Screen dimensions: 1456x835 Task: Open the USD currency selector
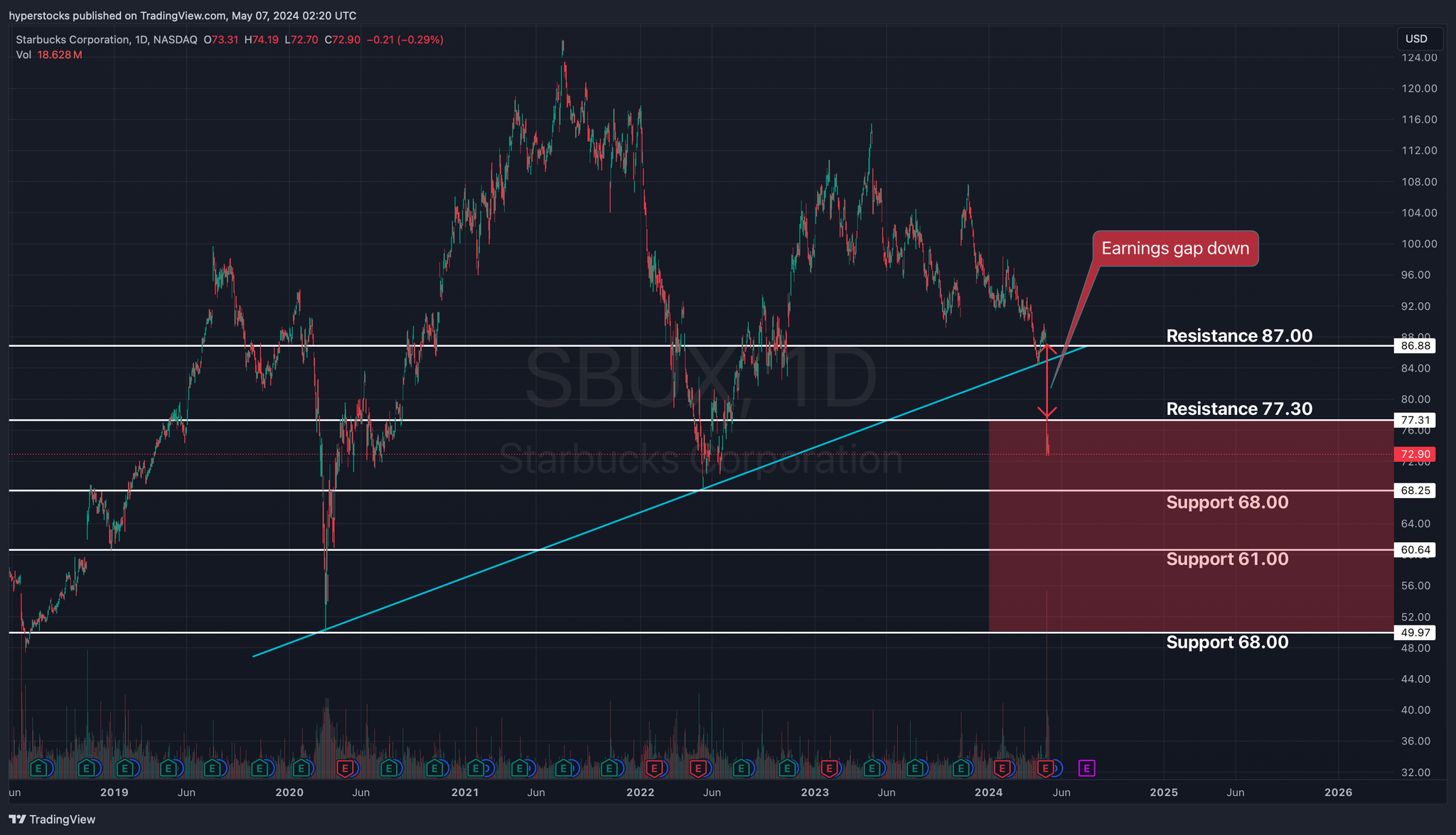tap(1416, 39)
